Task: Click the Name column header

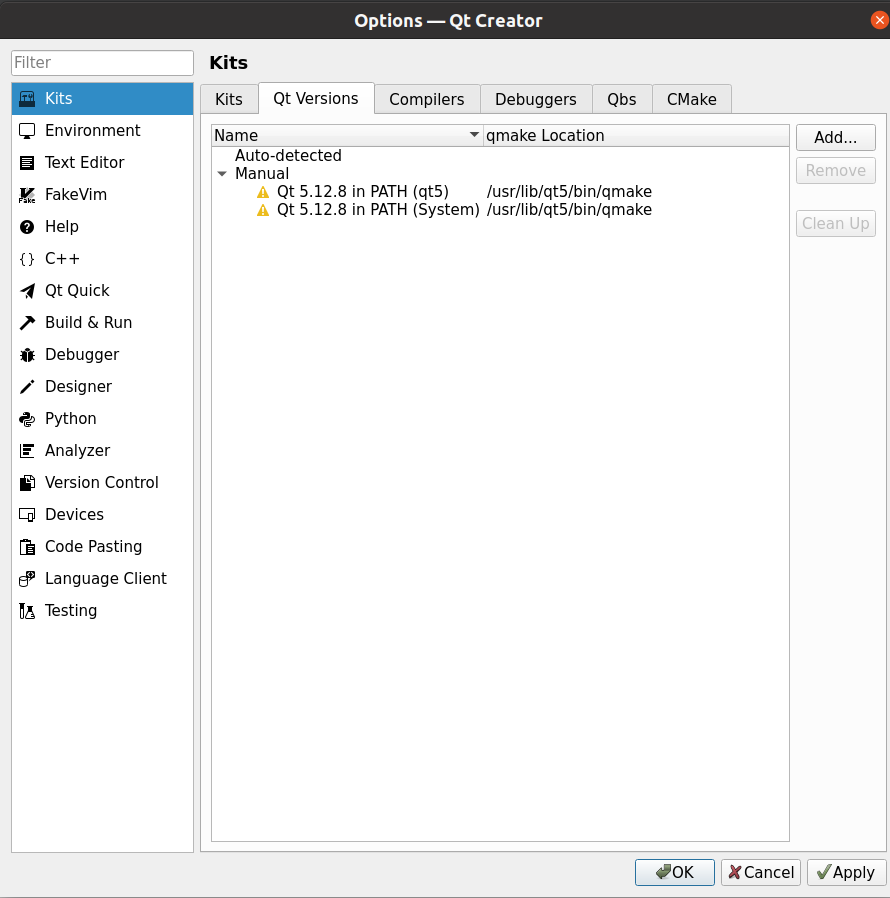Action: 347,136
